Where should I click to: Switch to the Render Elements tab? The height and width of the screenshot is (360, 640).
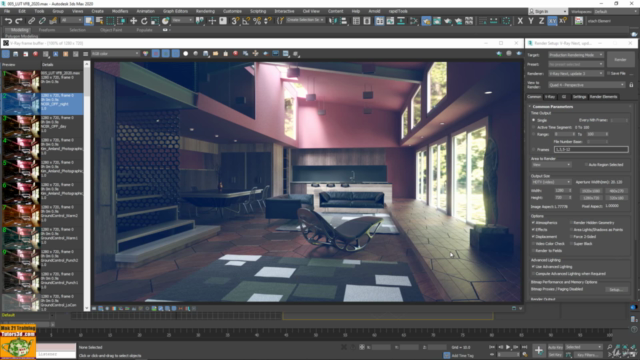[603, 97]
